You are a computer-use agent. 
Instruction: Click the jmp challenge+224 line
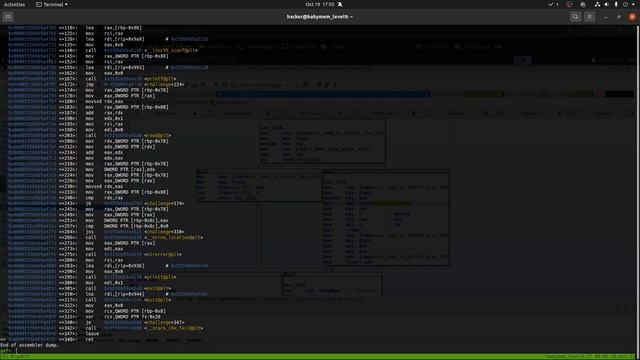click(x=96, y=84)
